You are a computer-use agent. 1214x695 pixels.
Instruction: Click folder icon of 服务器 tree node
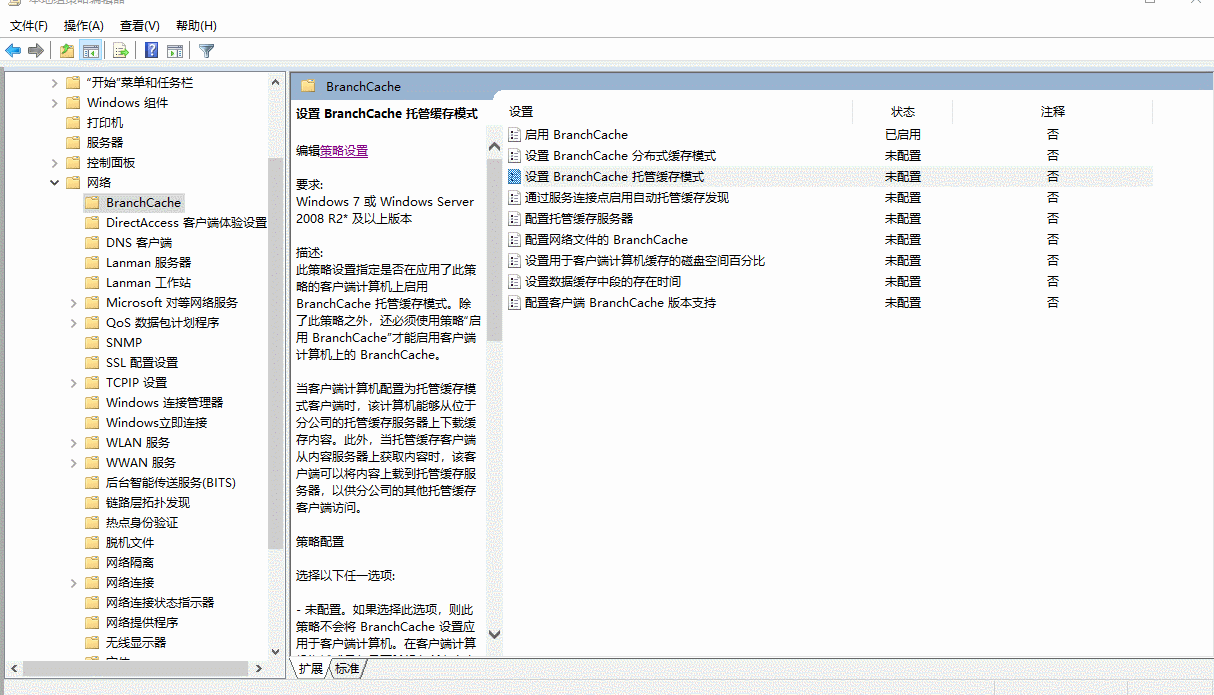(x=73, y=142)
